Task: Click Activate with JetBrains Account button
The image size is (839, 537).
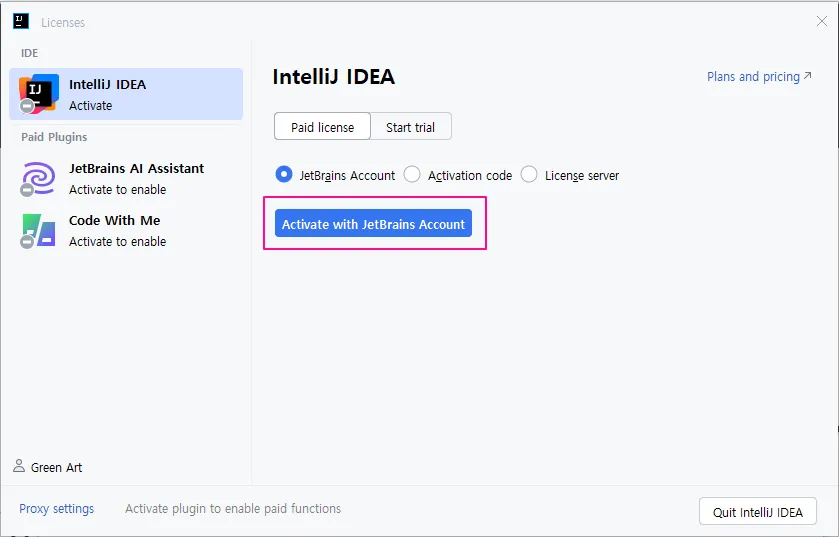Action: pyautogui.click(x=373, y=223)
